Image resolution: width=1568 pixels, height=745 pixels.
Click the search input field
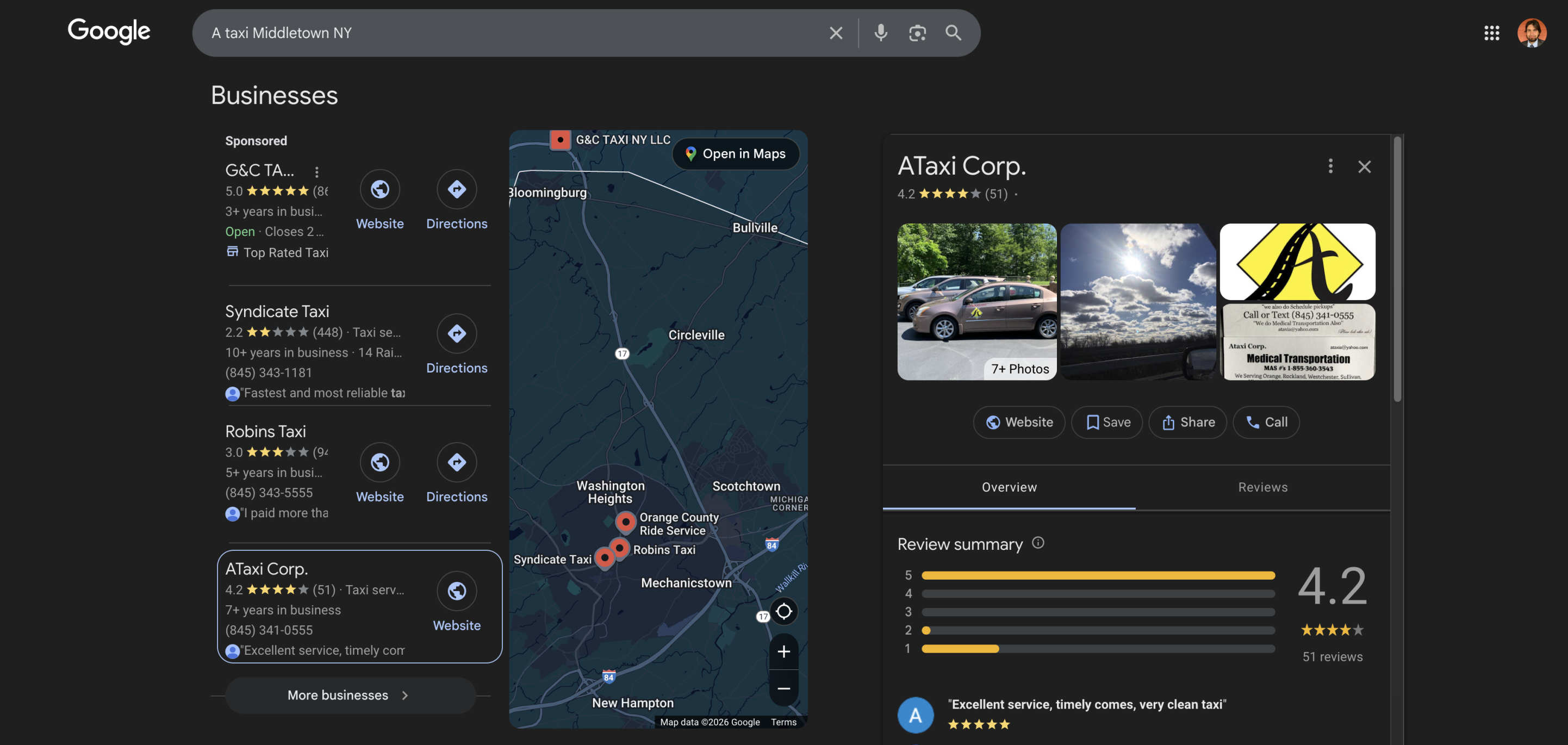(x=511, y=33)
